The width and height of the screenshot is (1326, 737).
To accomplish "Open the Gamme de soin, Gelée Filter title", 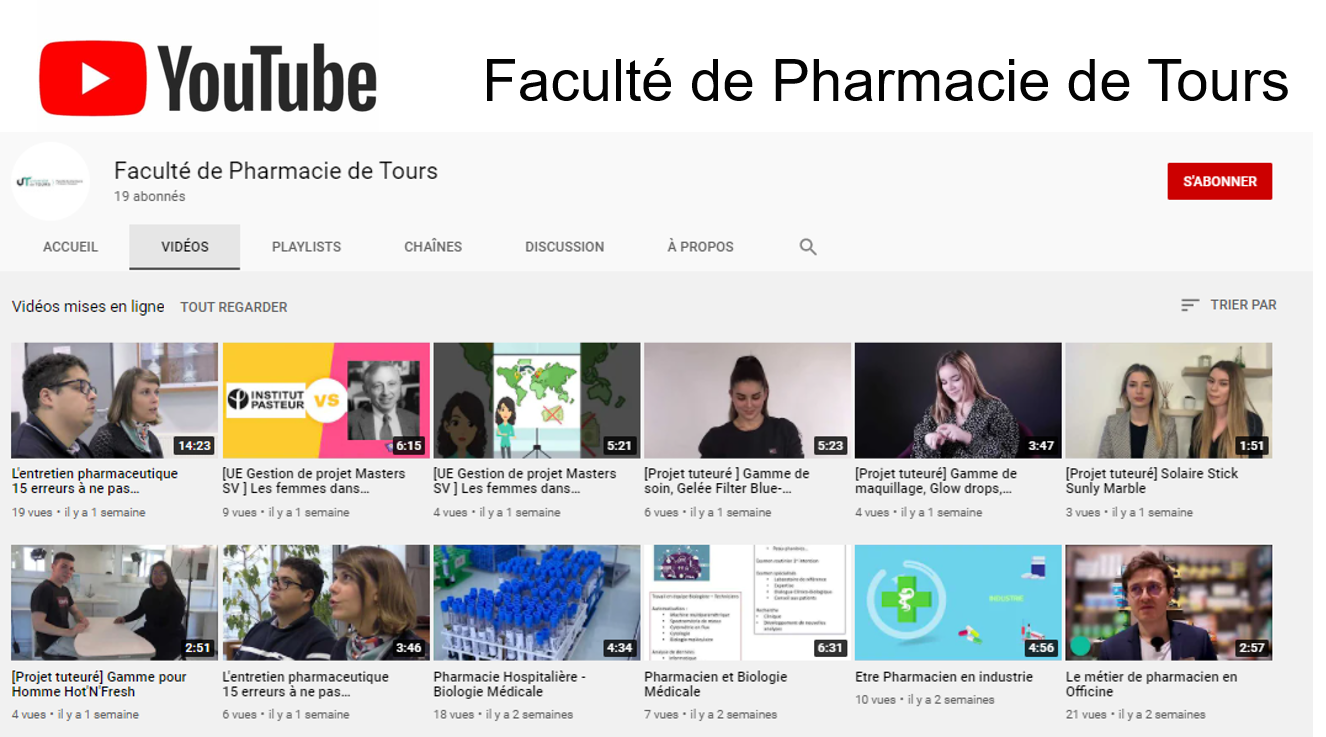I will click(x=727, y=481).
